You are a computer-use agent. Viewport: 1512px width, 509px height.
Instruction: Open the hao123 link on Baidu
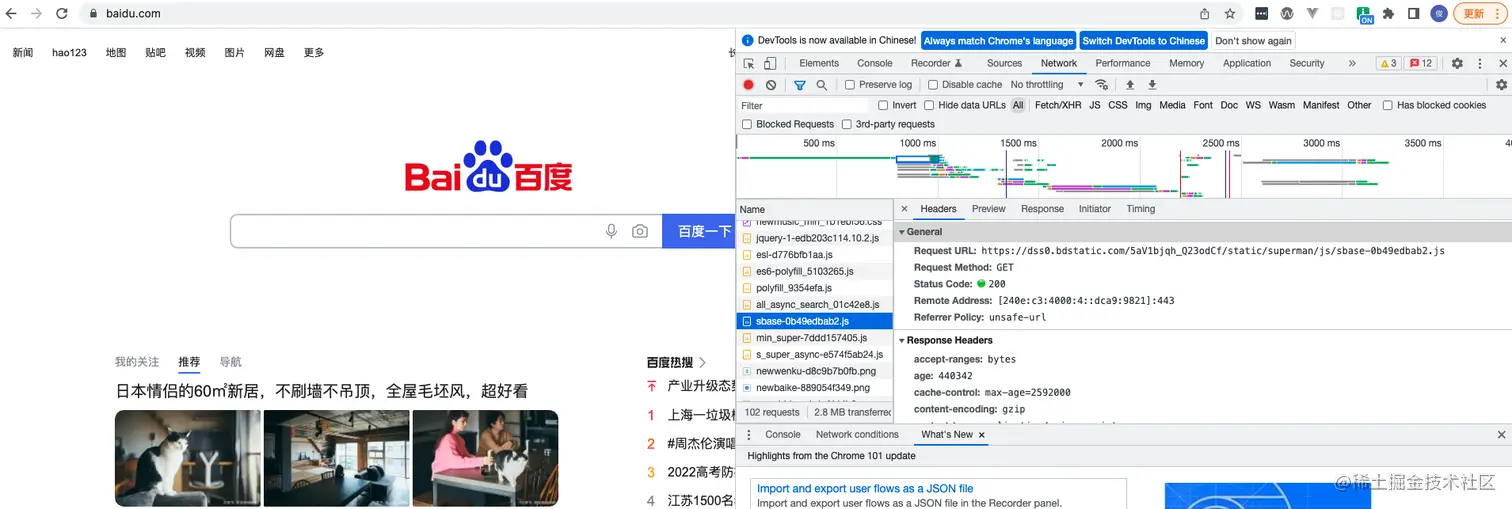(x=69, y=53)
